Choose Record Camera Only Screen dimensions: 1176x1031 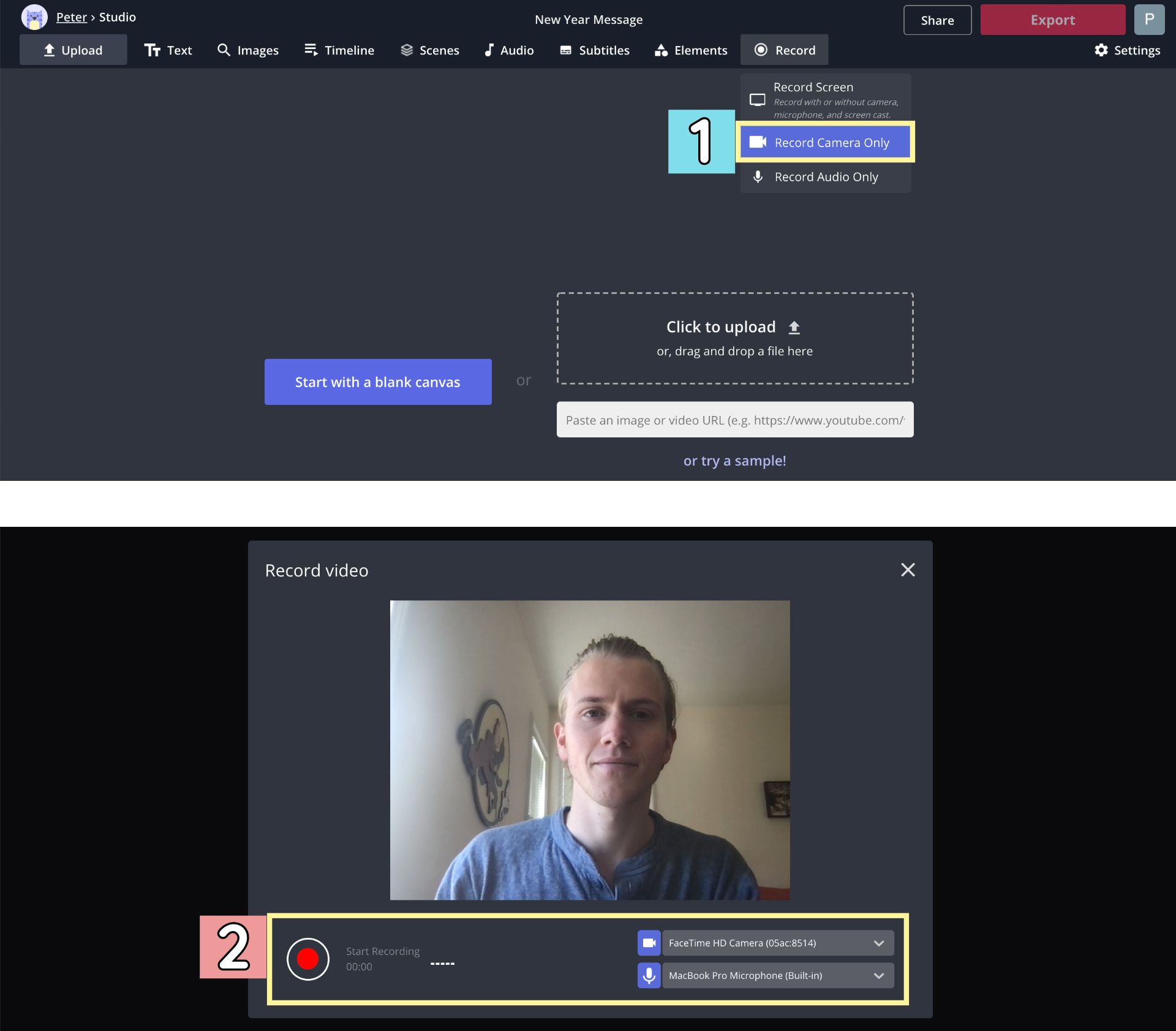point(825,142)
